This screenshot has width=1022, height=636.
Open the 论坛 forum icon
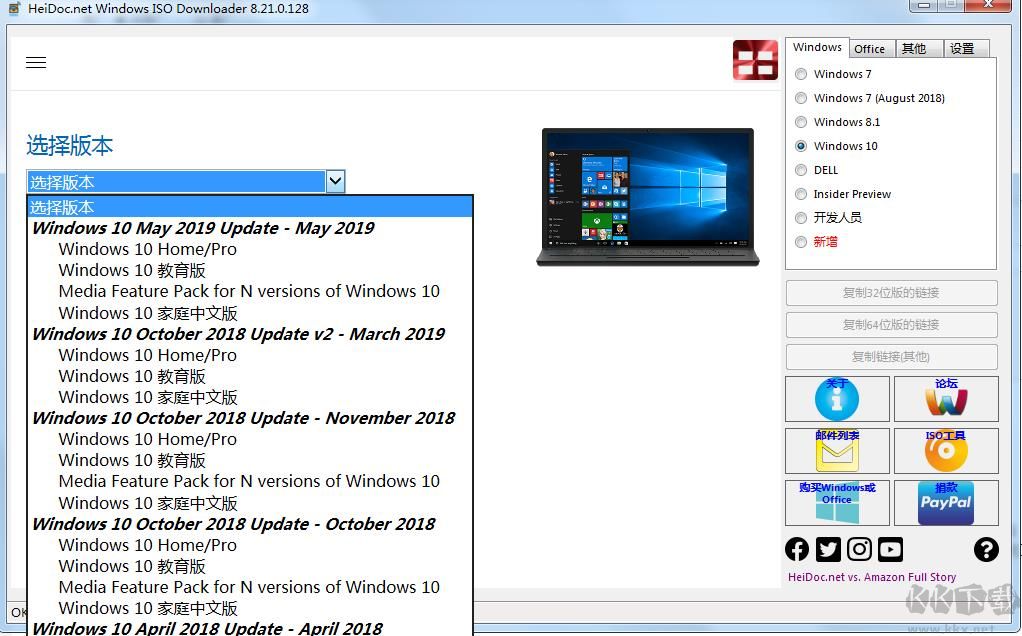[x=945, y=399]
